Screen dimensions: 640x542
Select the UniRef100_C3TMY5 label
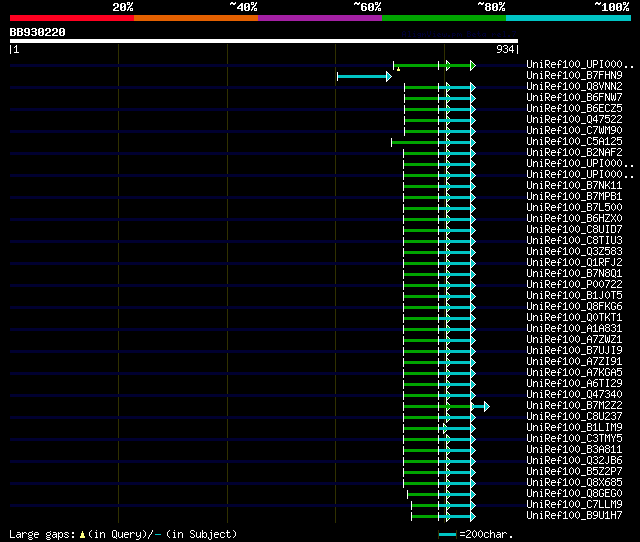click(574, 439)
